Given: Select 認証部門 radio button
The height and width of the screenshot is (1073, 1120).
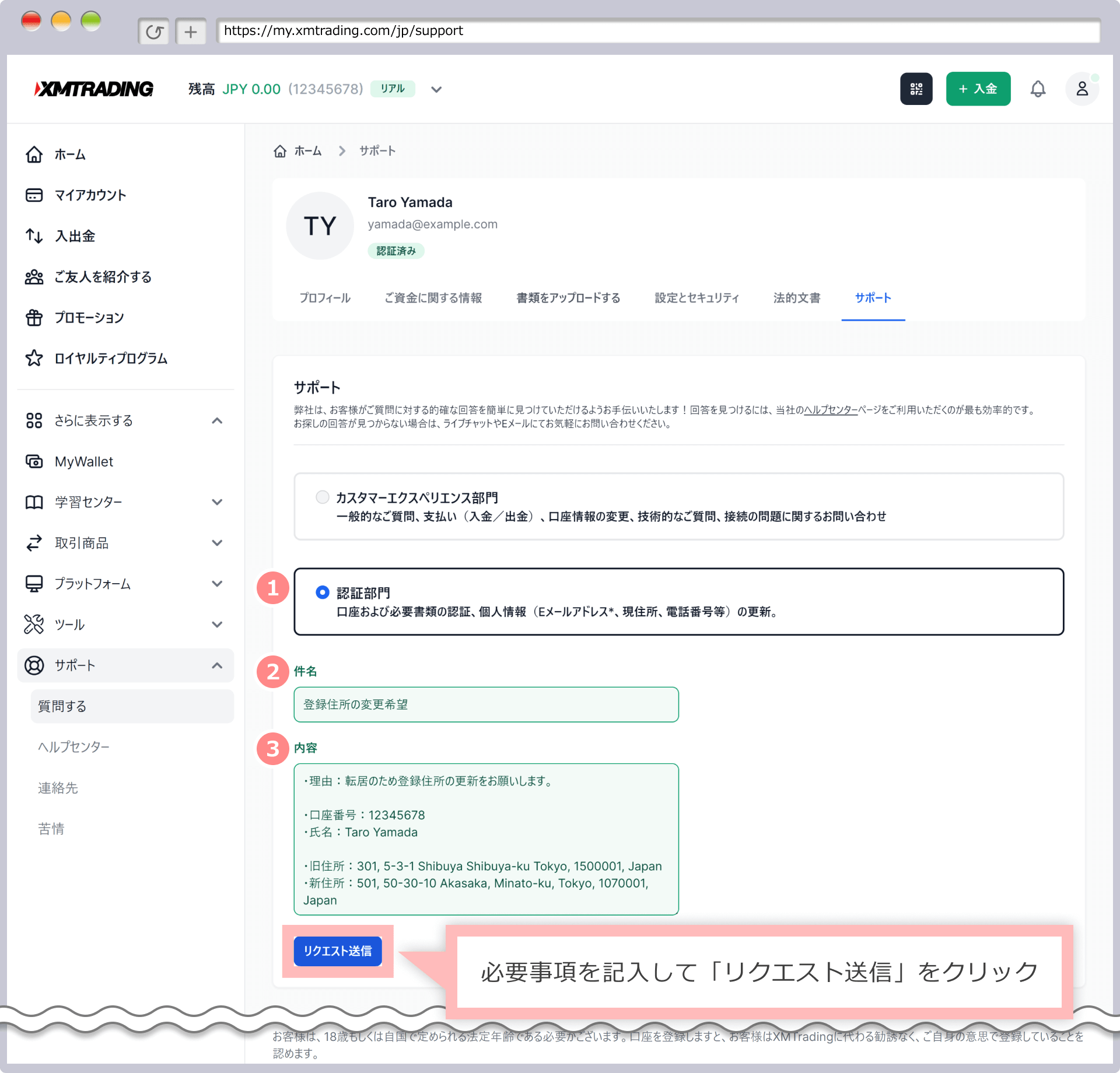Looking at the screenshot, I should tap(322, 592).
